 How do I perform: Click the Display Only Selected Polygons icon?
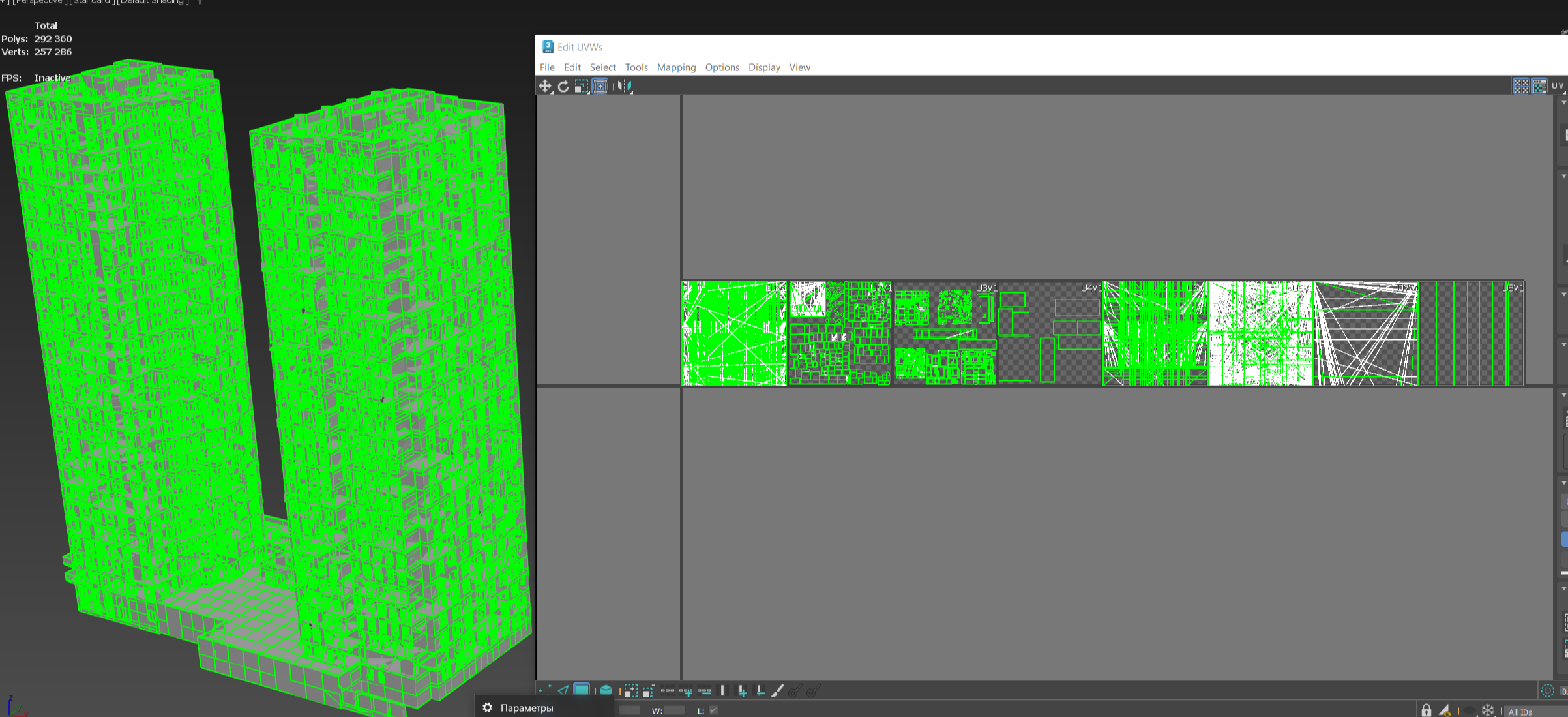(1445, 710)
